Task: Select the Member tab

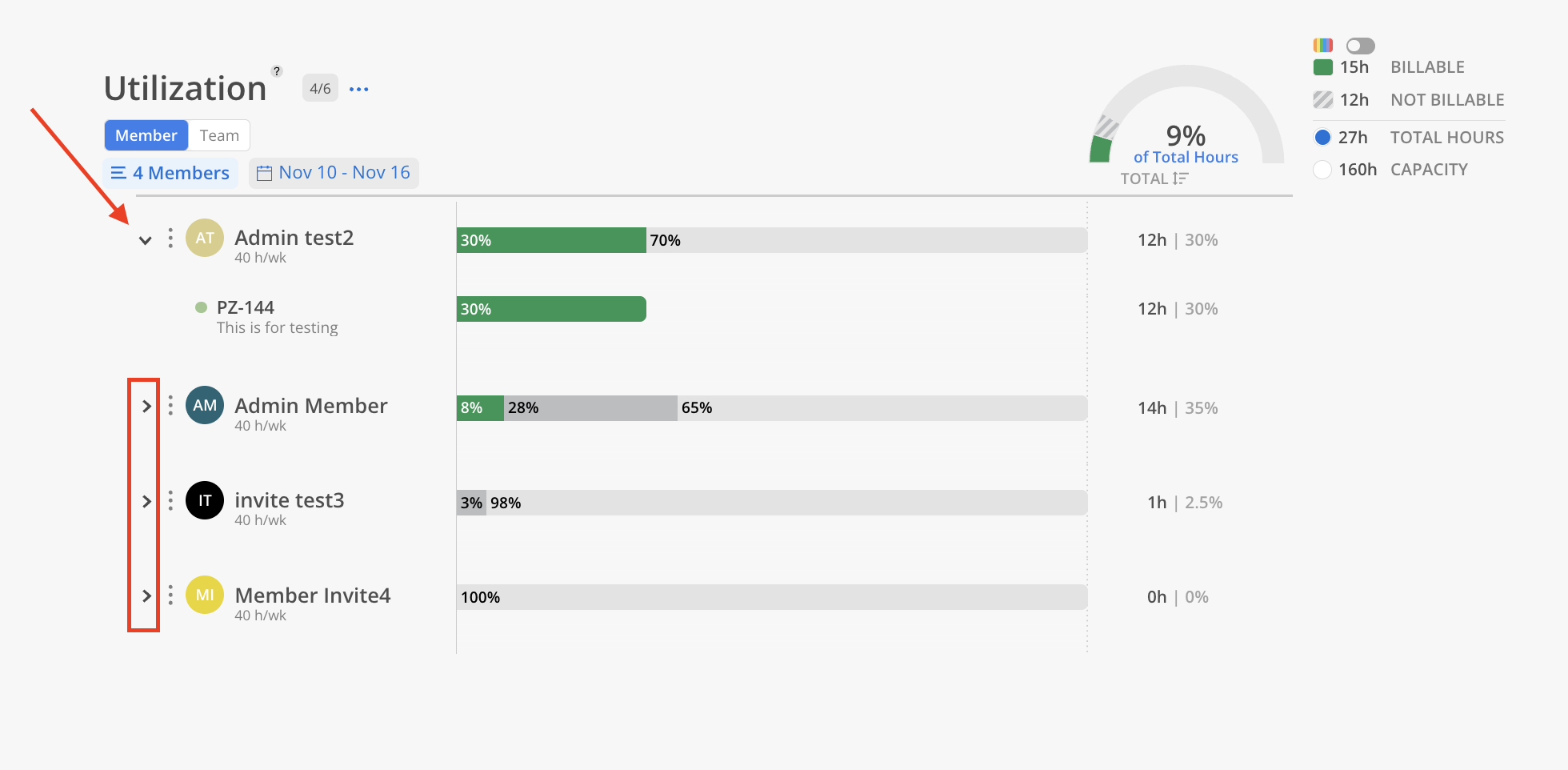Action: tap(146, 135)
